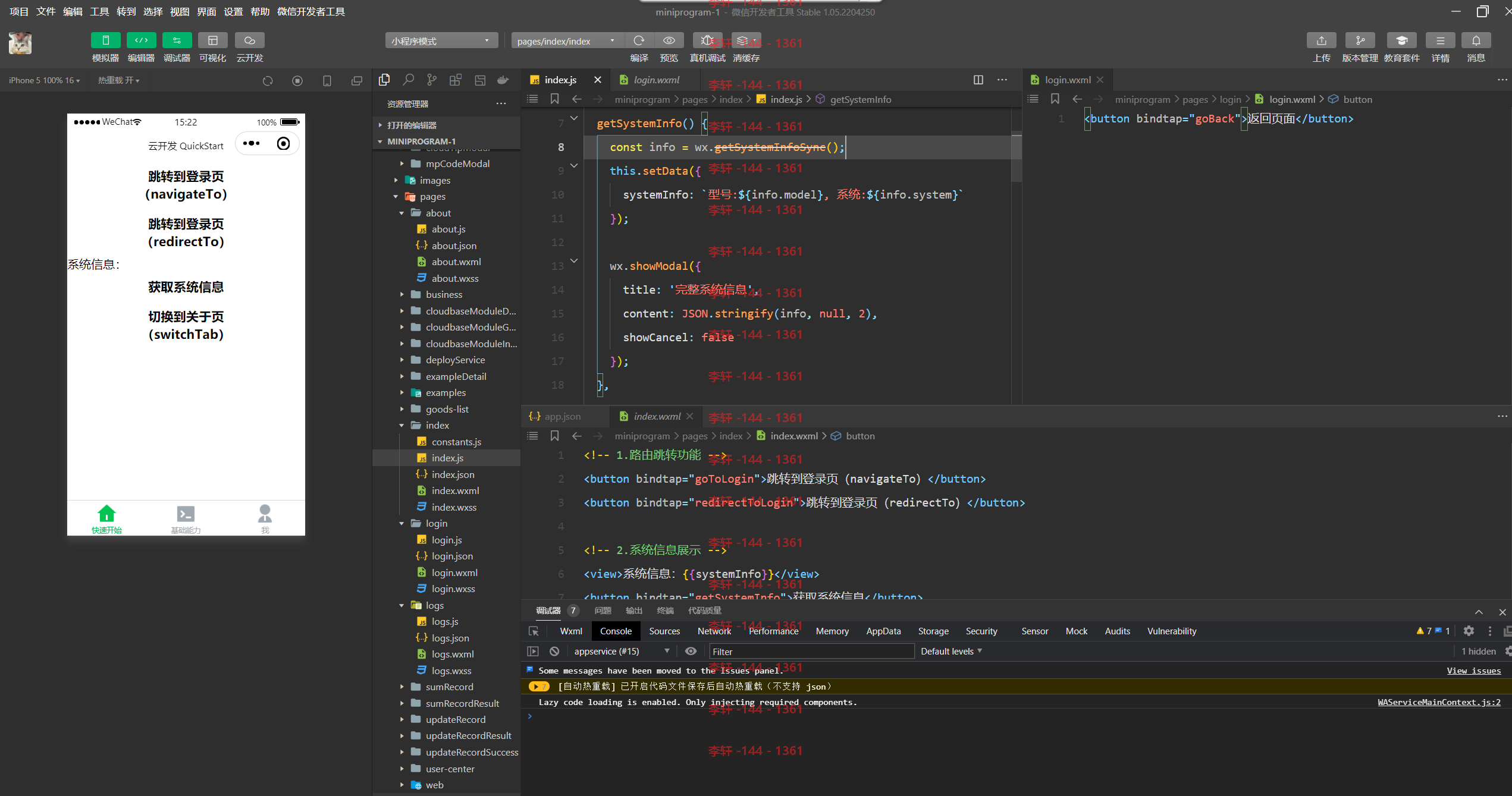Toggle hot reload (热重载) dropdown
This screenshot has height=796, width=1512.
[118, 80]
